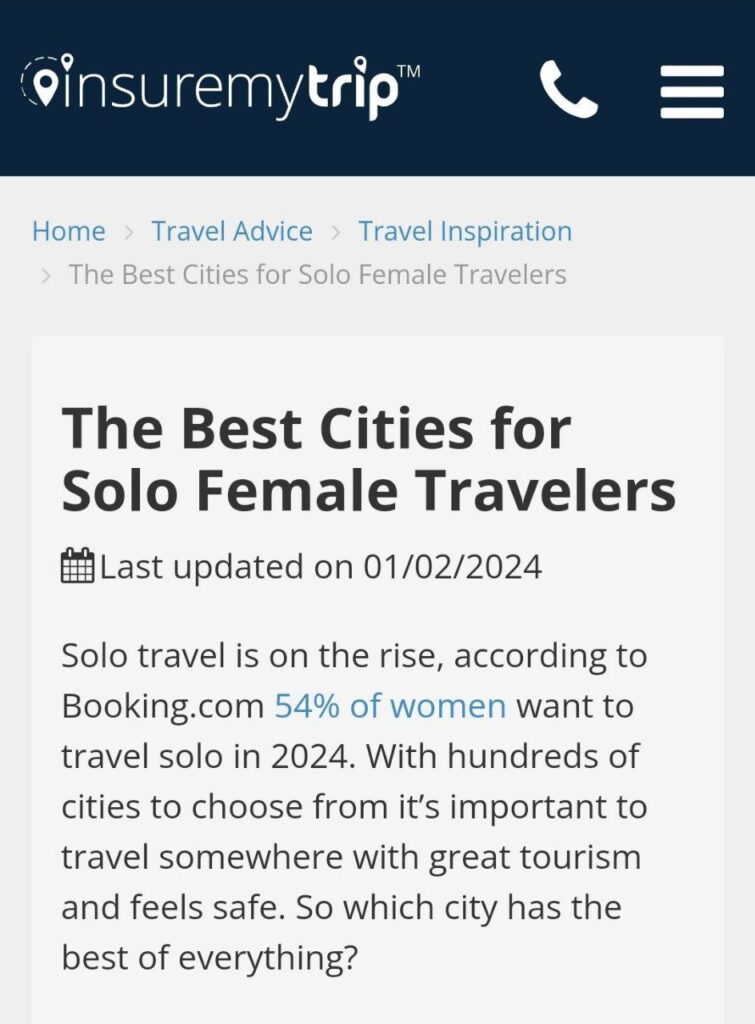Viewport: 755px width, 1024px height.
Task: Open the hamburger navigation menu
Action: [692, 91]
